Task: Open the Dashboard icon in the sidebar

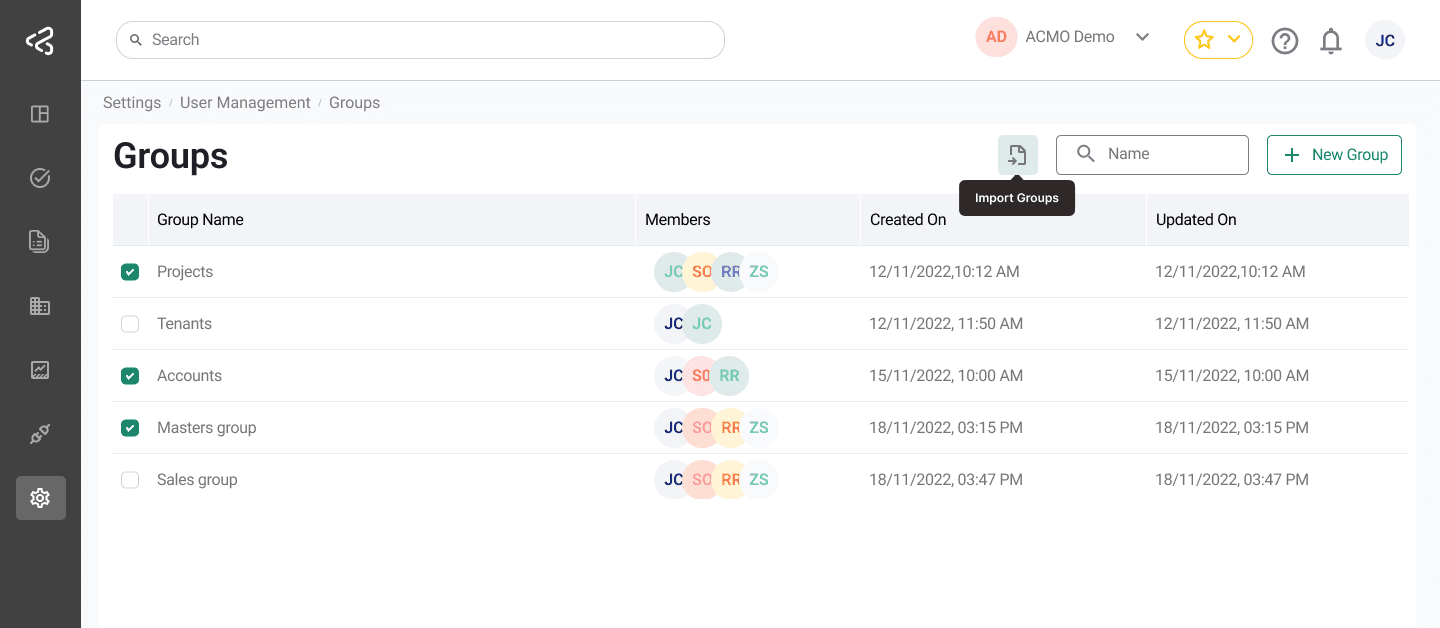Action: pyautogui.click(x=40, y=114)
